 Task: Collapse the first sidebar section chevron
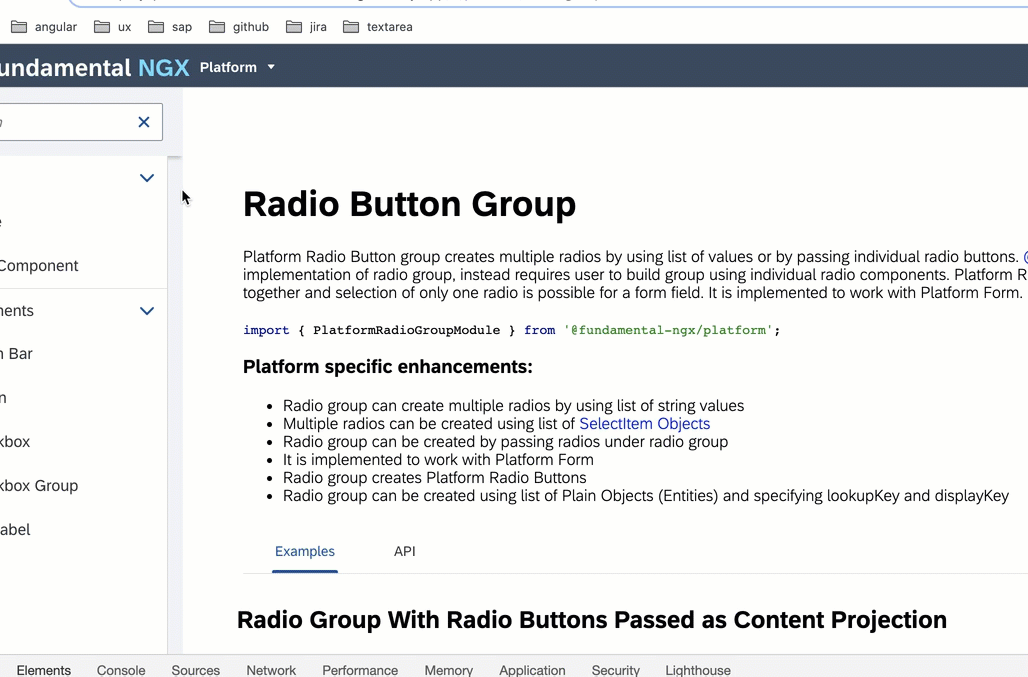point(147,178)
